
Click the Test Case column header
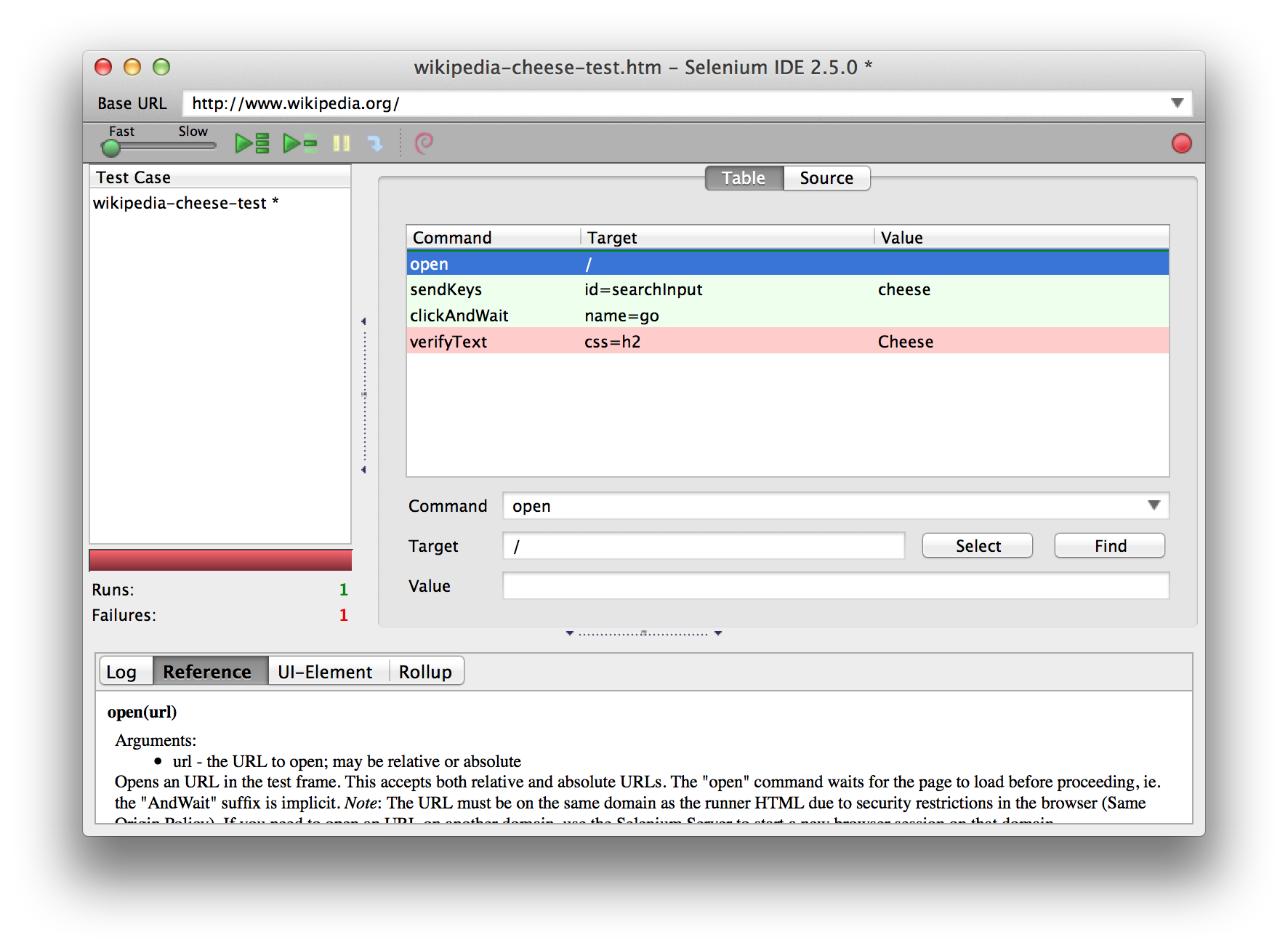220,177
